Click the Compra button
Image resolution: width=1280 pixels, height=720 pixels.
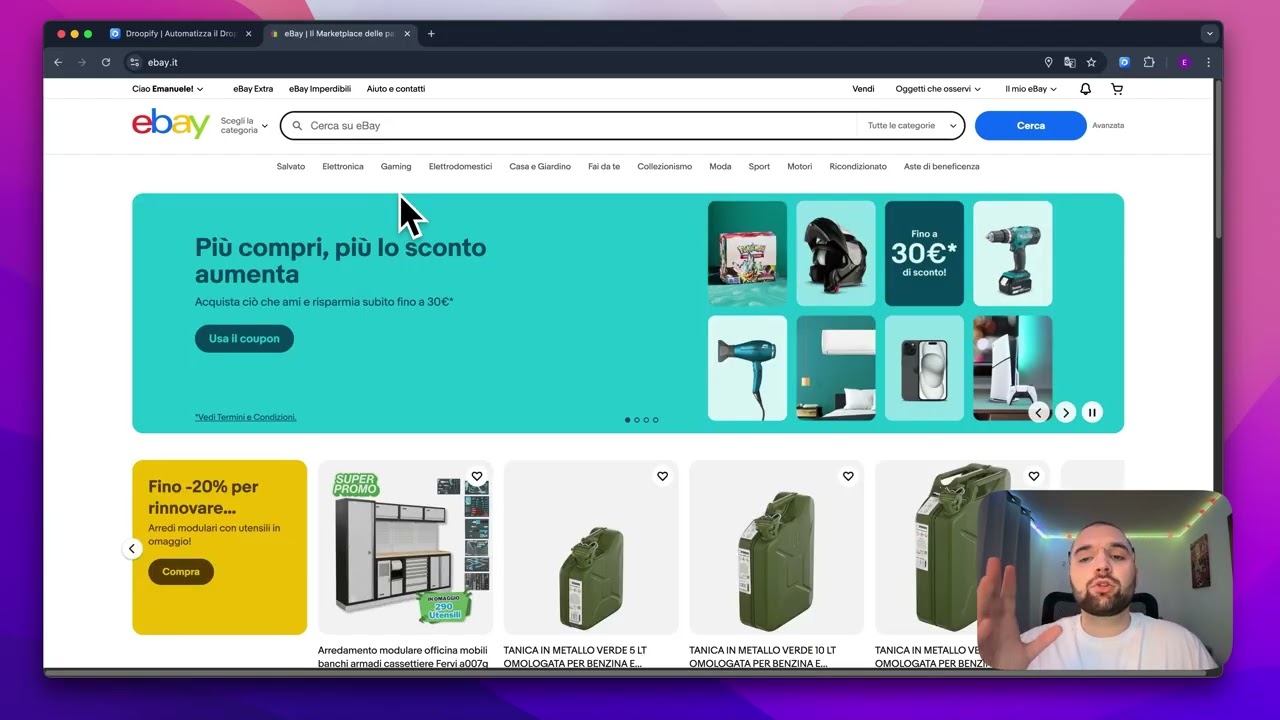pos(181,572)
